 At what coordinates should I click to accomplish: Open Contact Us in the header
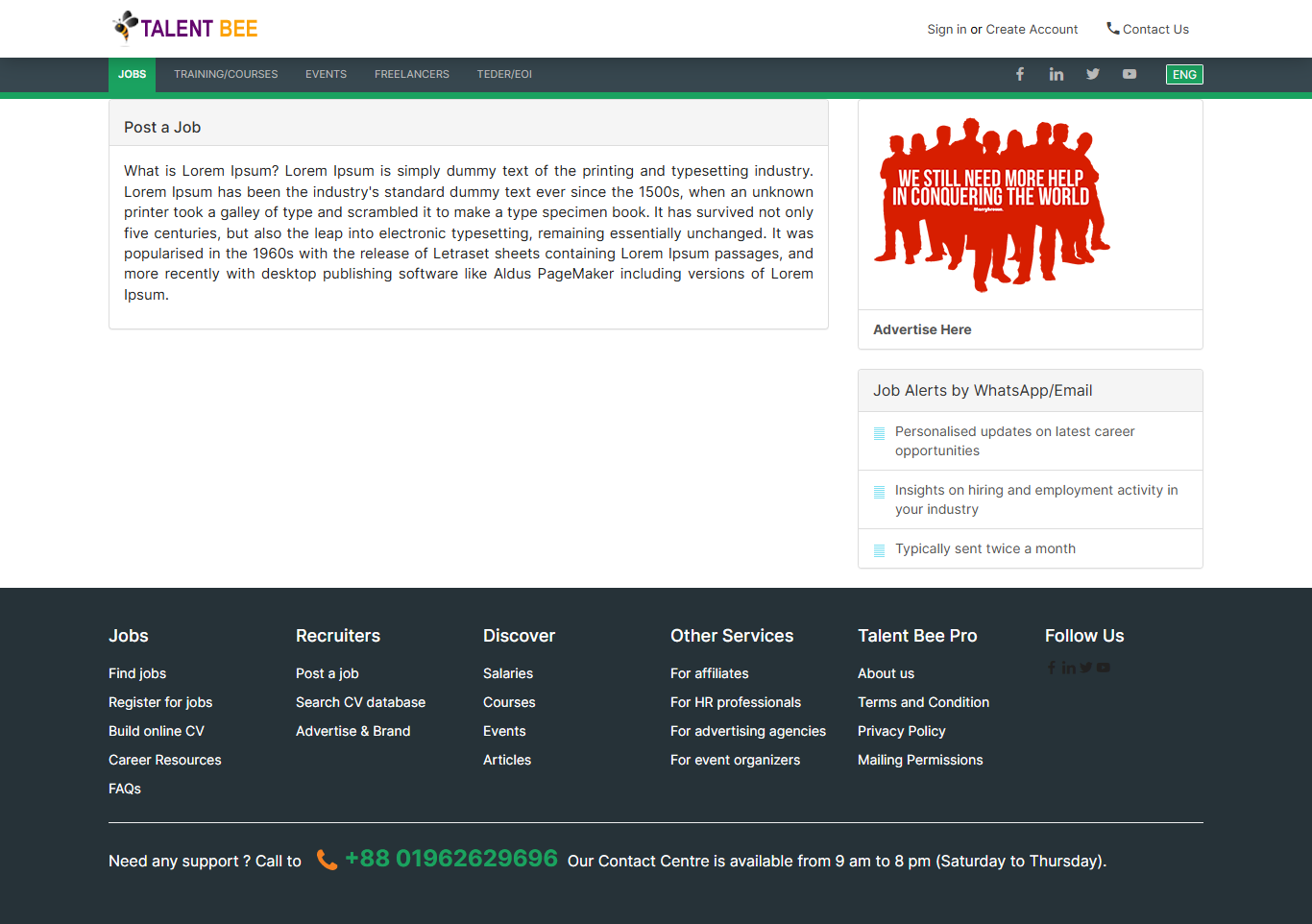point(1148,30)
